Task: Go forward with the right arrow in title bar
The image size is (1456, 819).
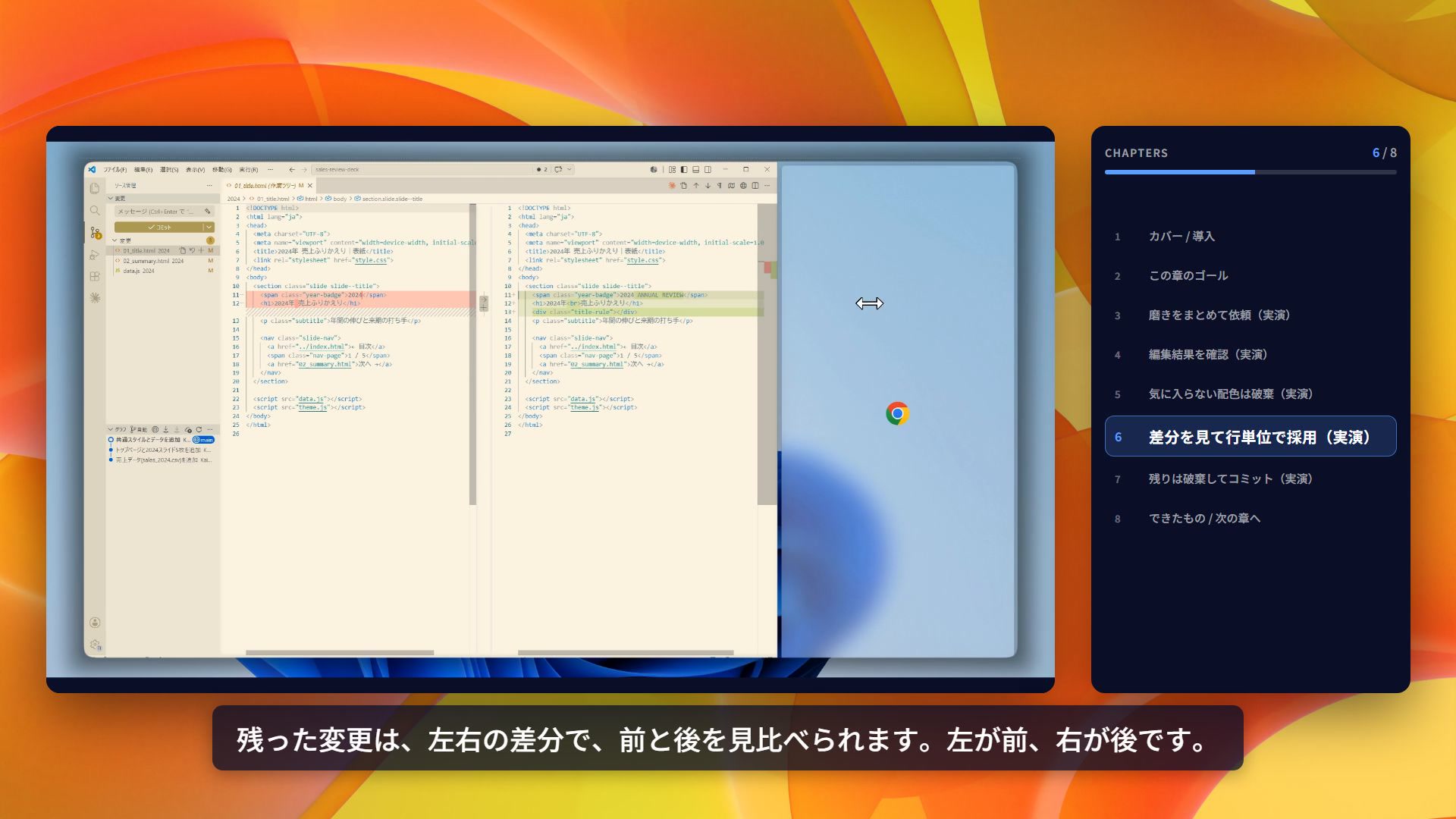Action: pos(304,169)
